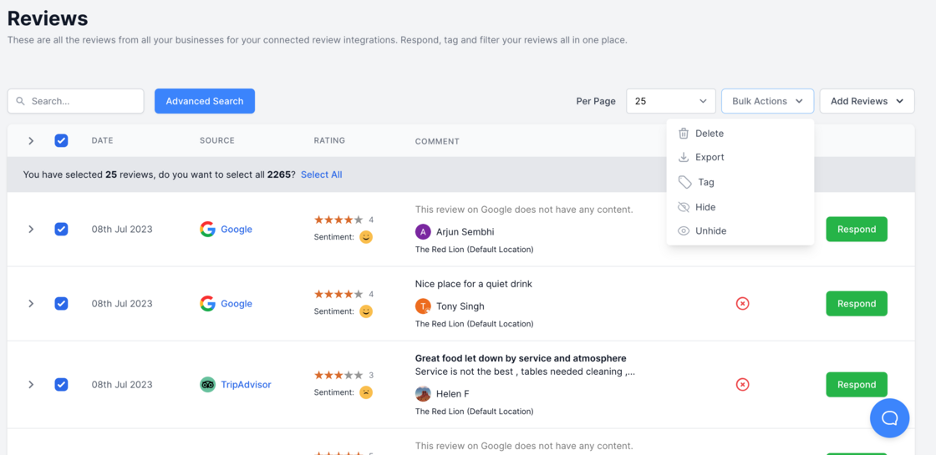Click the Google logo in Arjun Sembhi's review
The width and height of the screenshot is (936, 456).
207,229
